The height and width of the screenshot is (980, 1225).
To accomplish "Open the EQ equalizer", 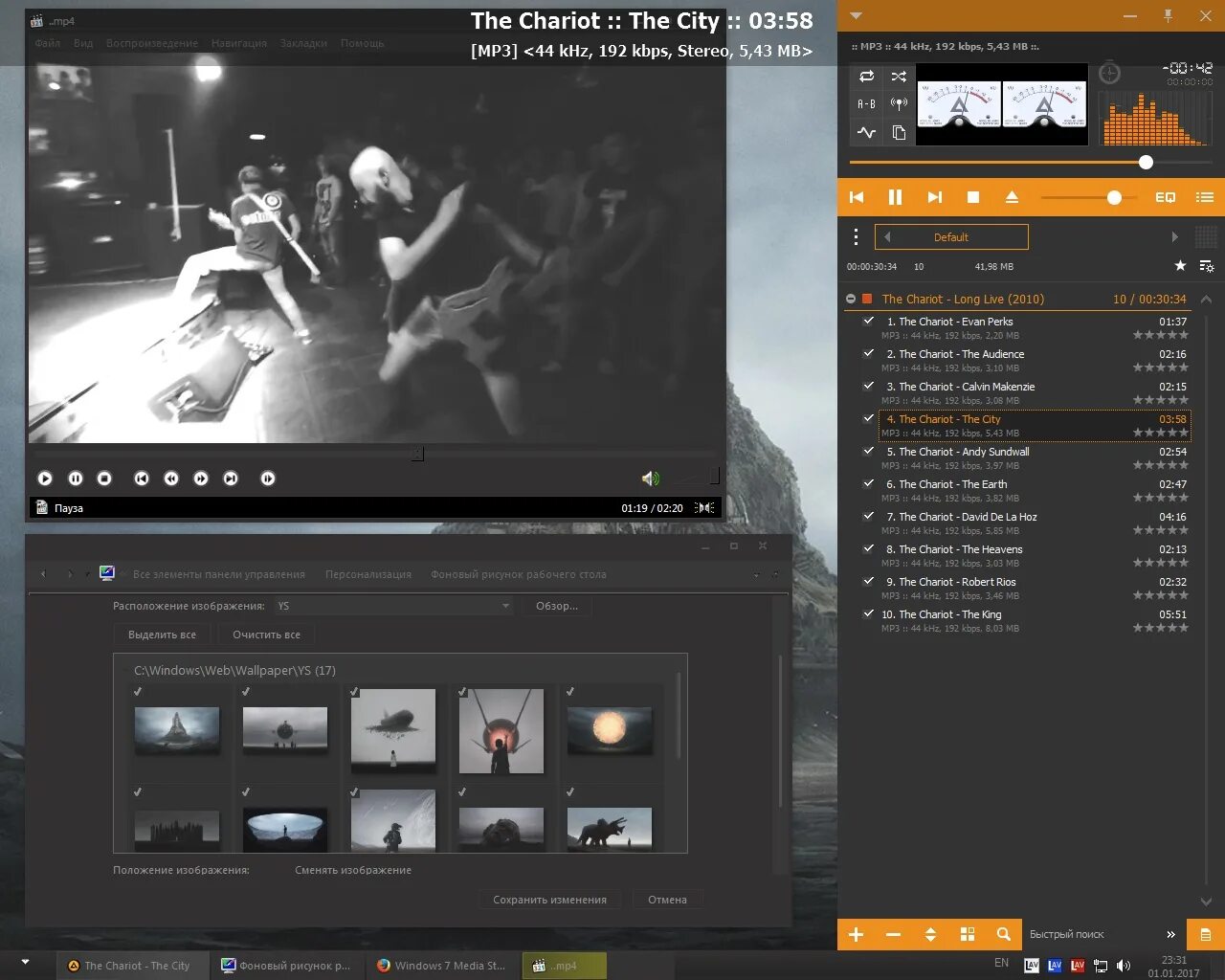I will (1165, 197).
